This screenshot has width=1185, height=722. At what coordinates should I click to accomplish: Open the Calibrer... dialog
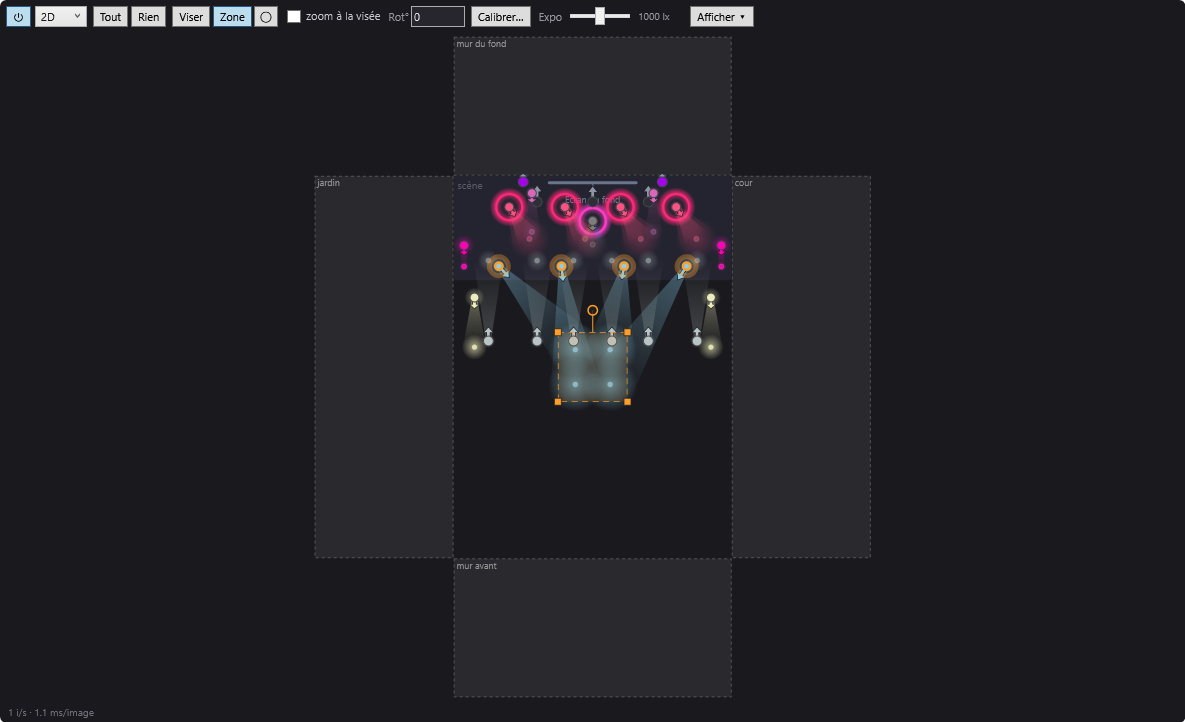[500, 17]
